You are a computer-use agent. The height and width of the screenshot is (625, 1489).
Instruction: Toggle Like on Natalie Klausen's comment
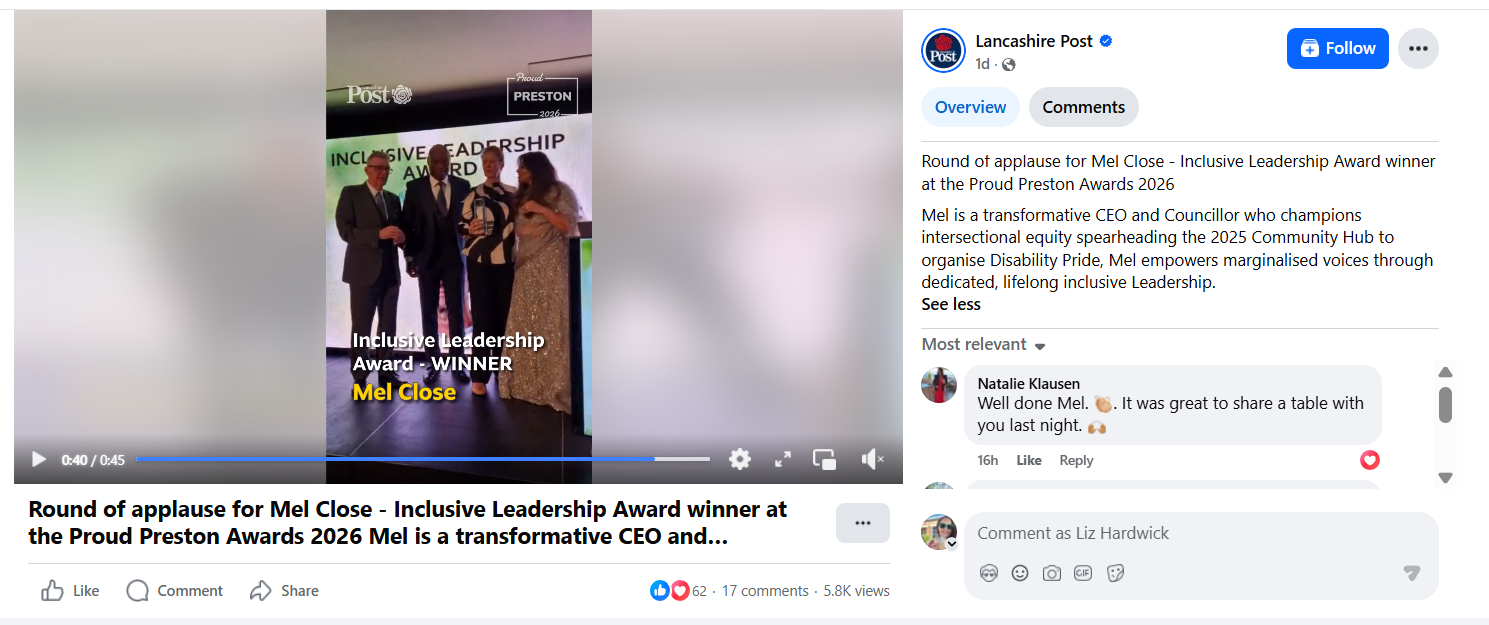(x=1029, y=461)
